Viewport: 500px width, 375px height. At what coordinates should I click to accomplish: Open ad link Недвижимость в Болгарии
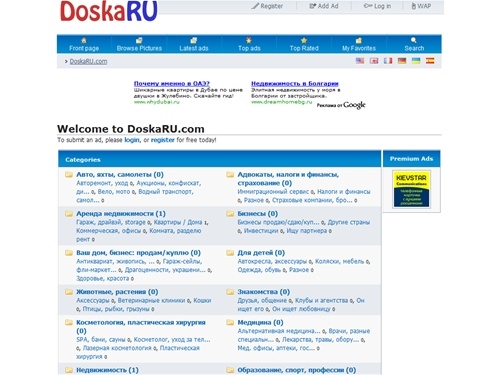coord(295,83)
